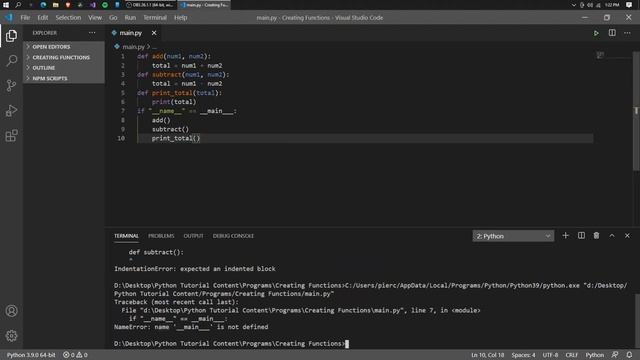The image size is (640, 360).
Task: Open Edge browser from taskbar
Action: 43,5
